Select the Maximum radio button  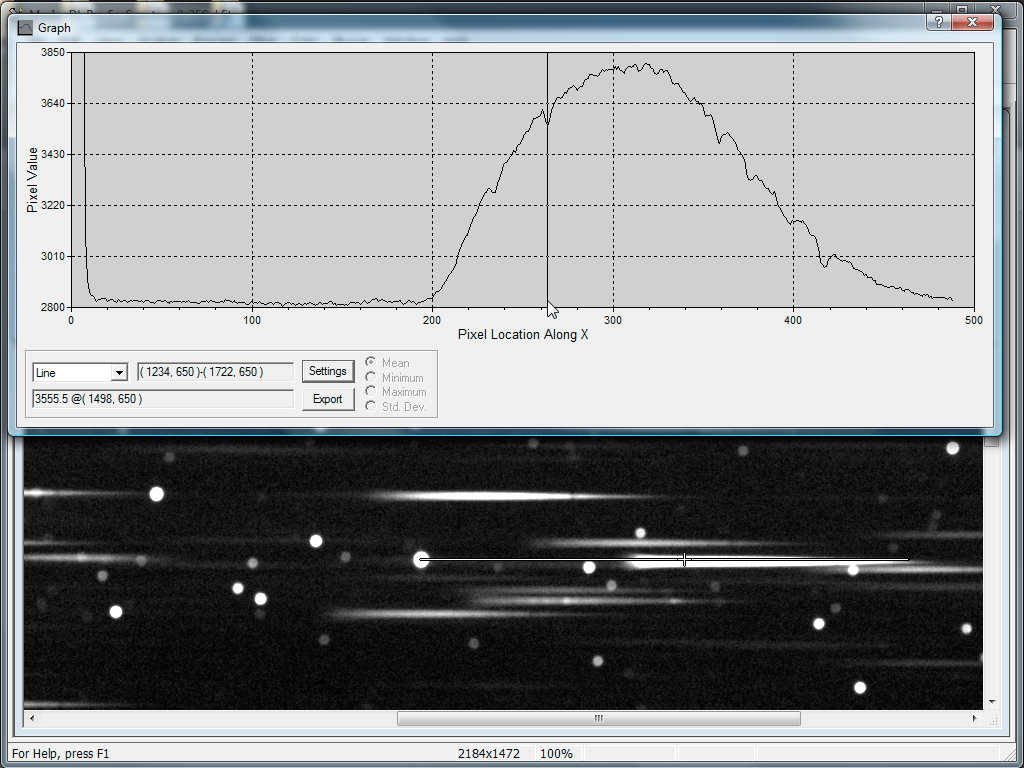[x=370, y=391]
